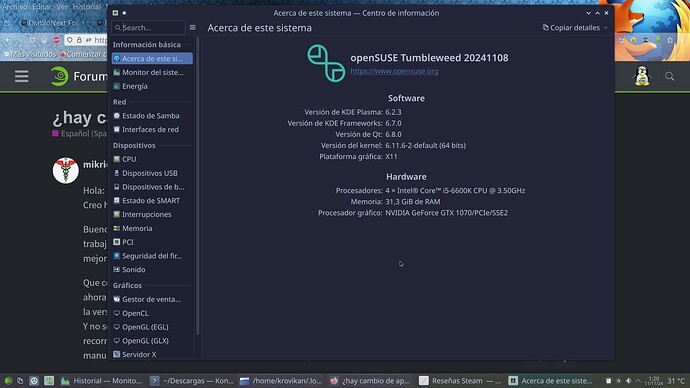Open the opensuse.org website link
This screenshot has width=690, height=388.
(x=394, y=71)
